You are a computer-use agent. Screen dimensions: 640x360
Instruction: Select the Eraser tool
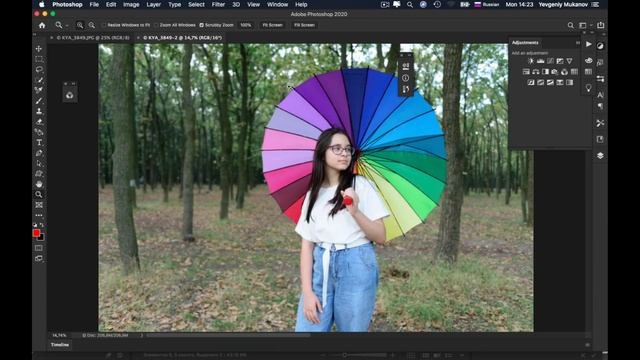pyautogui.click(x=39, y=122)
